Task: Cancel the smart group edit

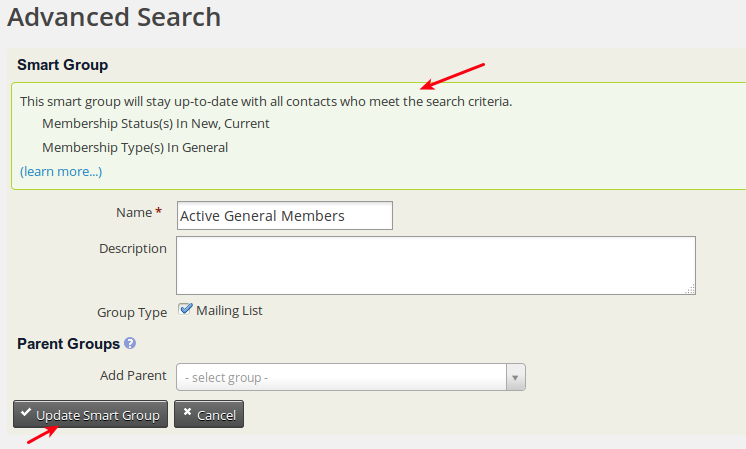Action: pos(209,414)
